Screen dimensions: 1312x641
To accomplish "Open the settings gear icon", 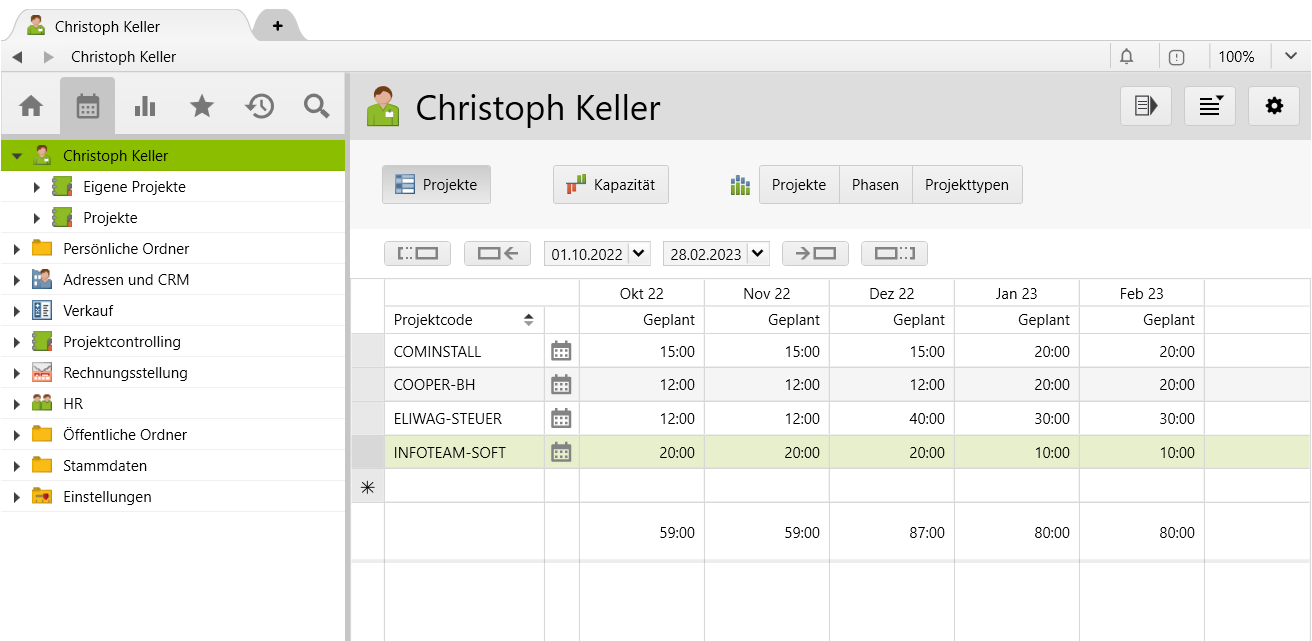I will coord(1273,106).
